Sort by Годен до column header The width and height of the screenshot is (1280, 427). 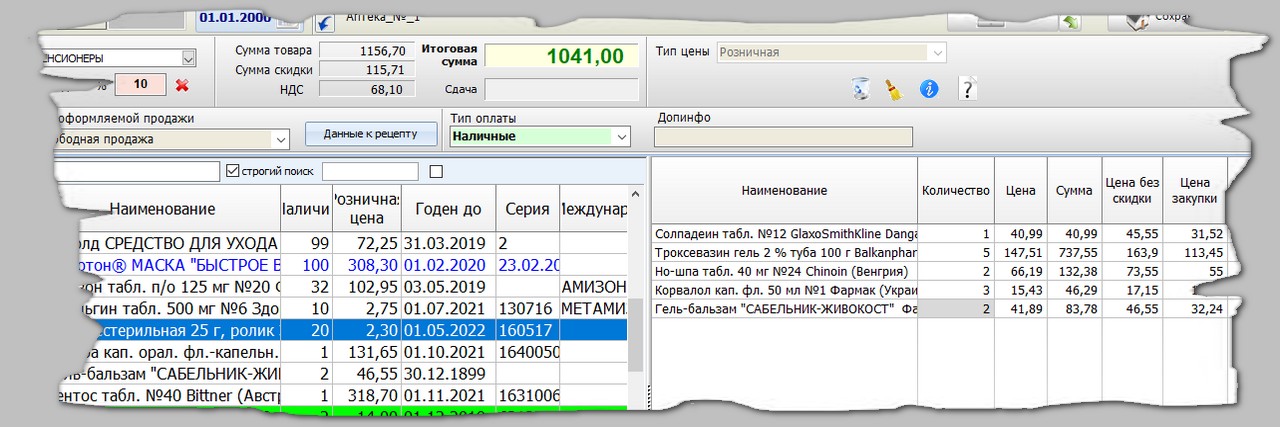(448, 209)
